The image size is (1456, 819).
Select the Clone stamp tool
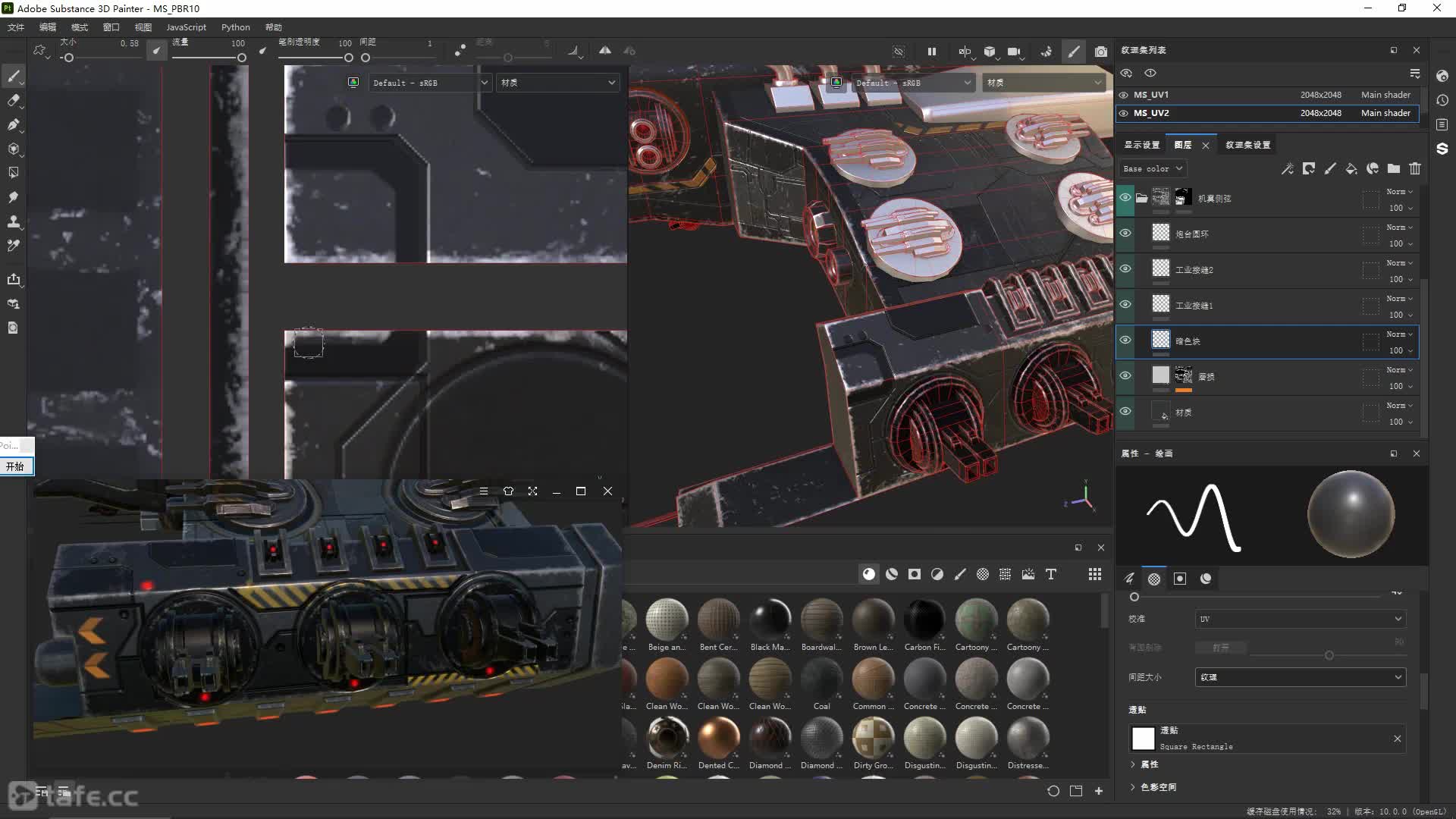(13, 221)
